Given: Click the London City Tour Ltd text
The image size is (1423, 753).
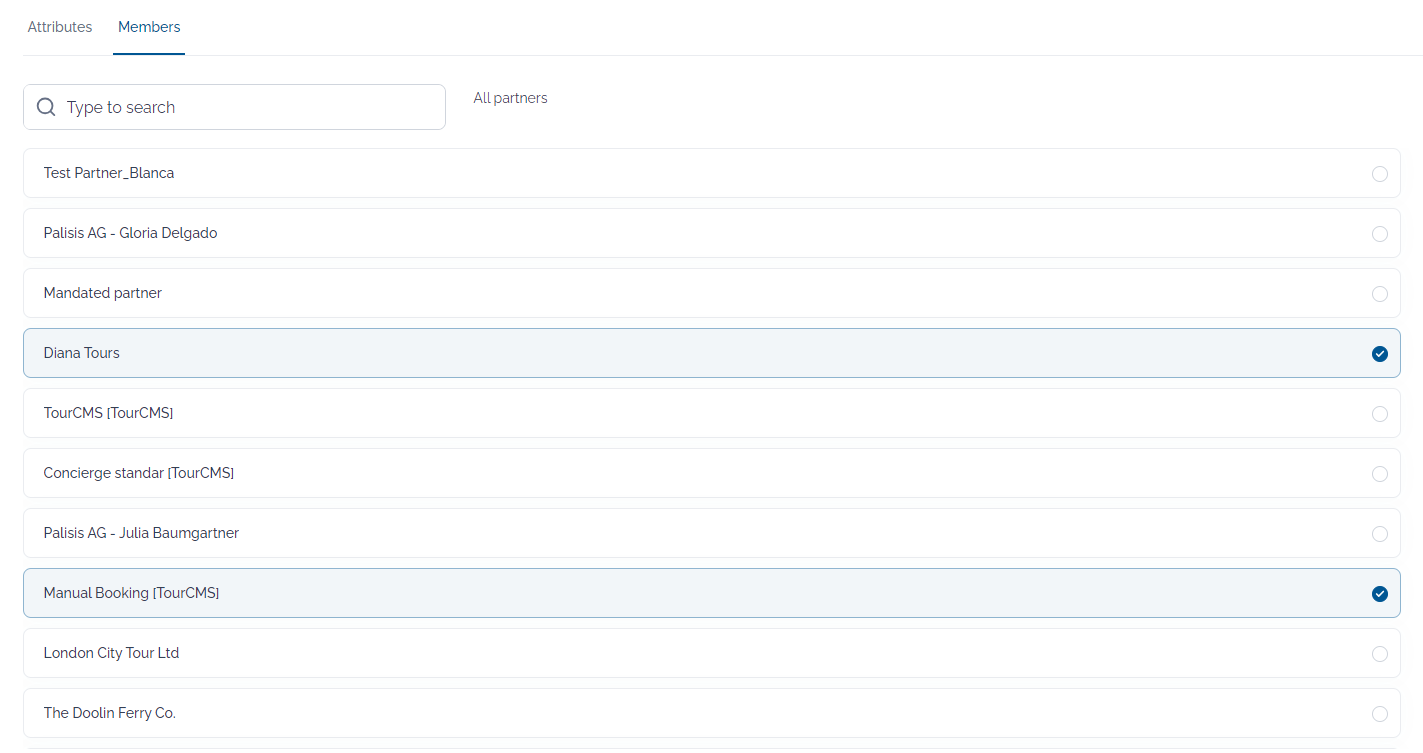Looking at the screenshot, I should [112, 653].
